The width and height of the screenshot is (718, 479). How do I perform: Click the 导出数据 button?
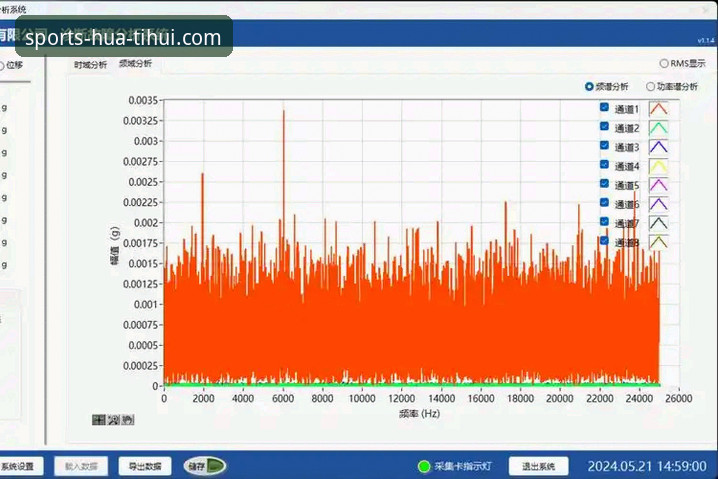click(145, 467)
